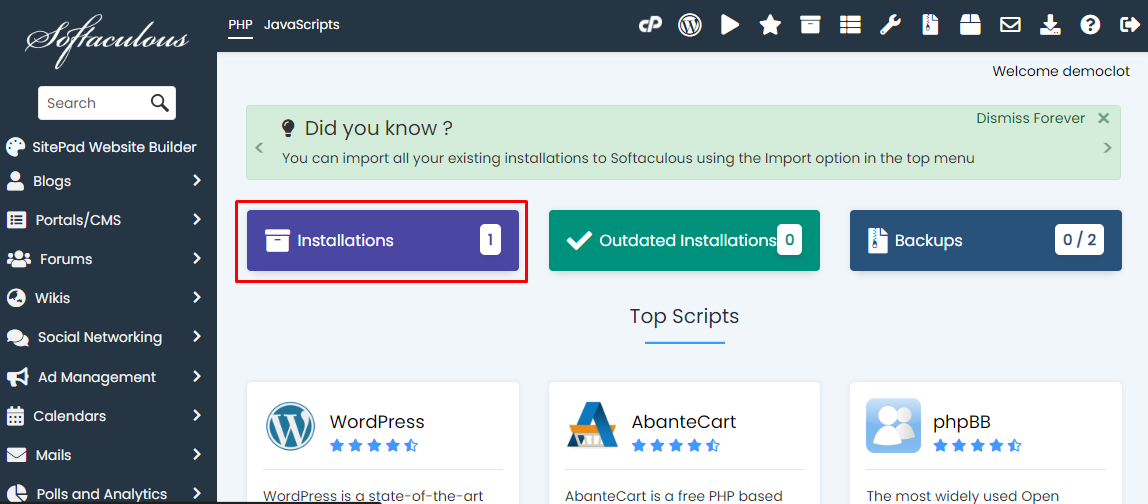
Task: Click the Welcome democlot text
Action: point(1061,71)
